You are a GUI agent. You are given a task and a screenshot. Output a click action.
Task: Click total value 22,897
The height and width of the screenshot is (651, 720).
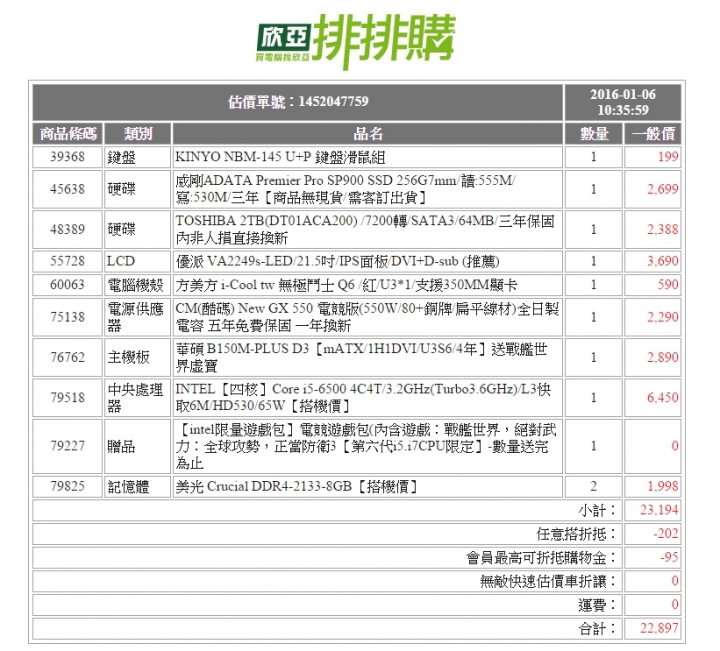(x=659, y=629)
